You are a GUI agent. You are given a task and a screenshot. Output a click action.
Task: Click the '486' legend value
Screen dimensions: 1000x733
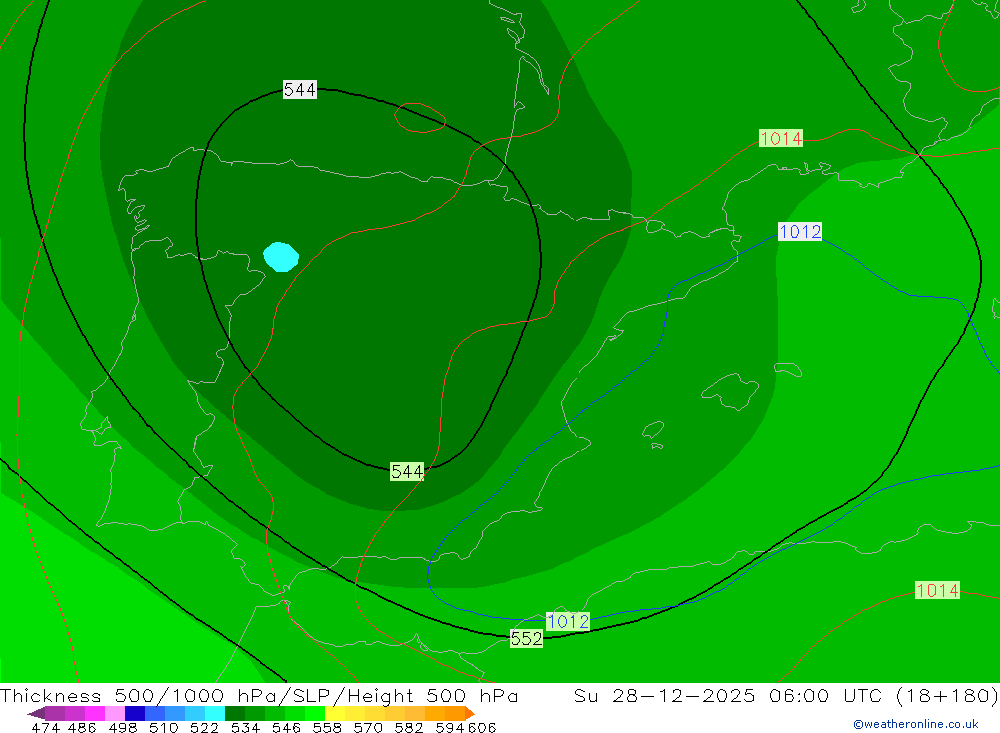click(82, 727)
